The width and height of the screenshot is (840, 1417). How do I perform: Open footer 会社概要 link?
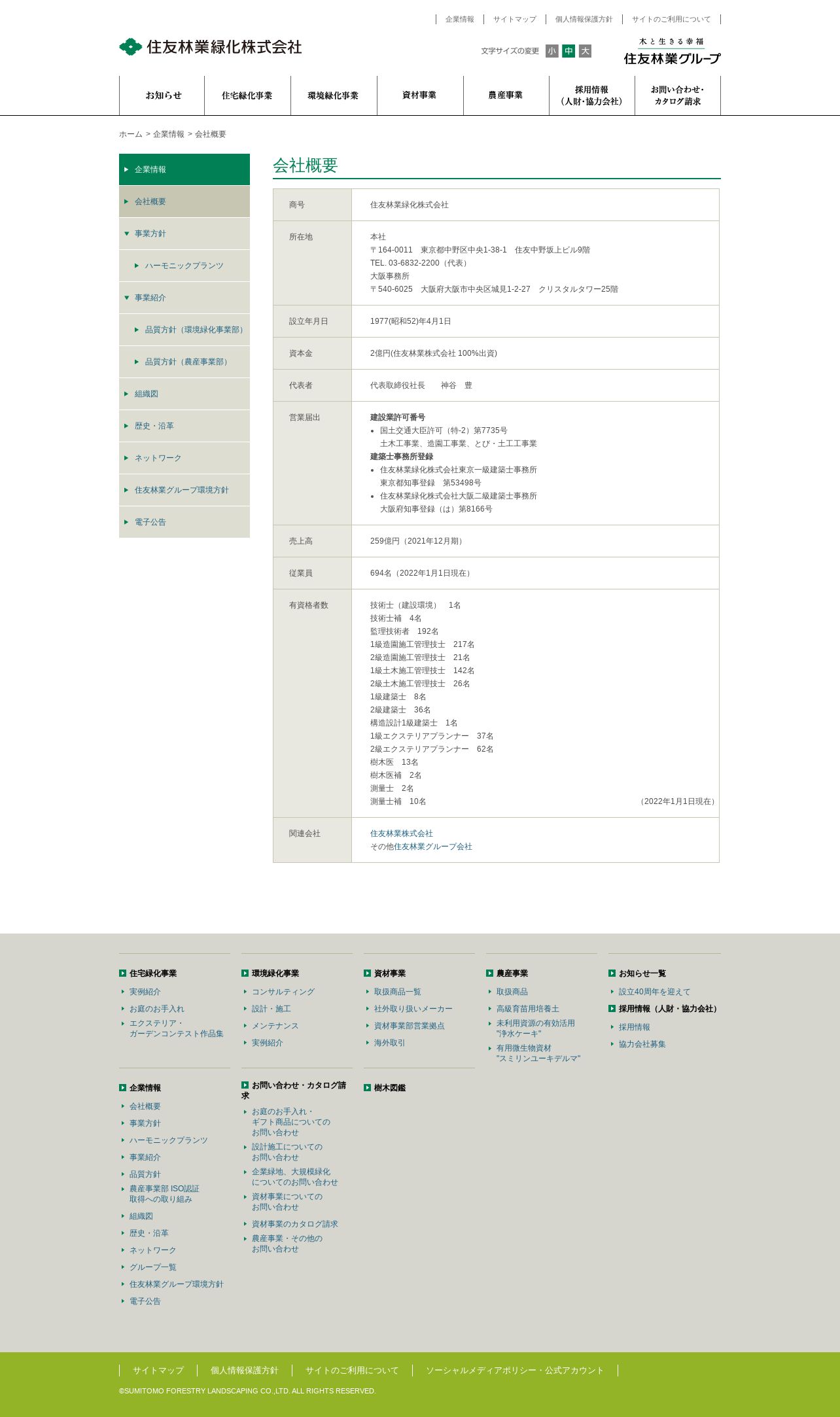click(x=145, y=1106)
